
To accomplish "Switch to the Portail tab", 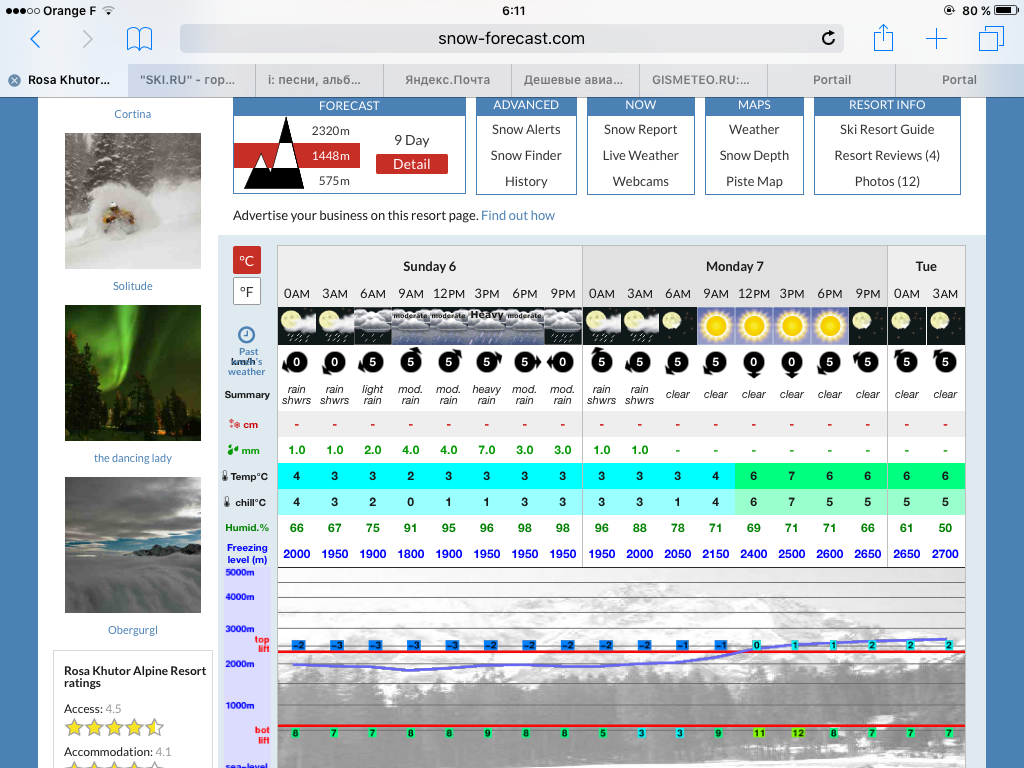I will 831,80.
